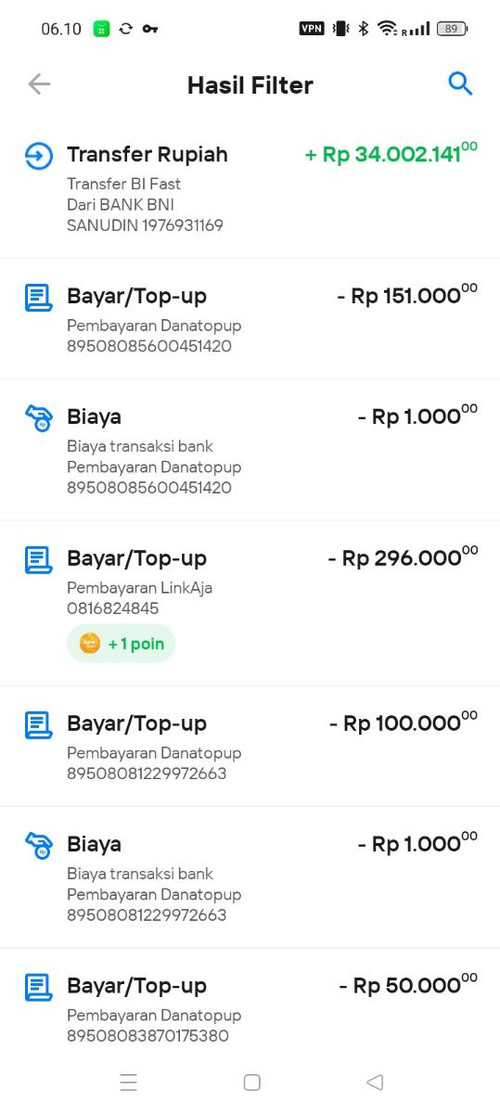Open the Transfer Rupiah transaction details
Viewport: 500px width, 1113px height.
click(x=250, y=187)
